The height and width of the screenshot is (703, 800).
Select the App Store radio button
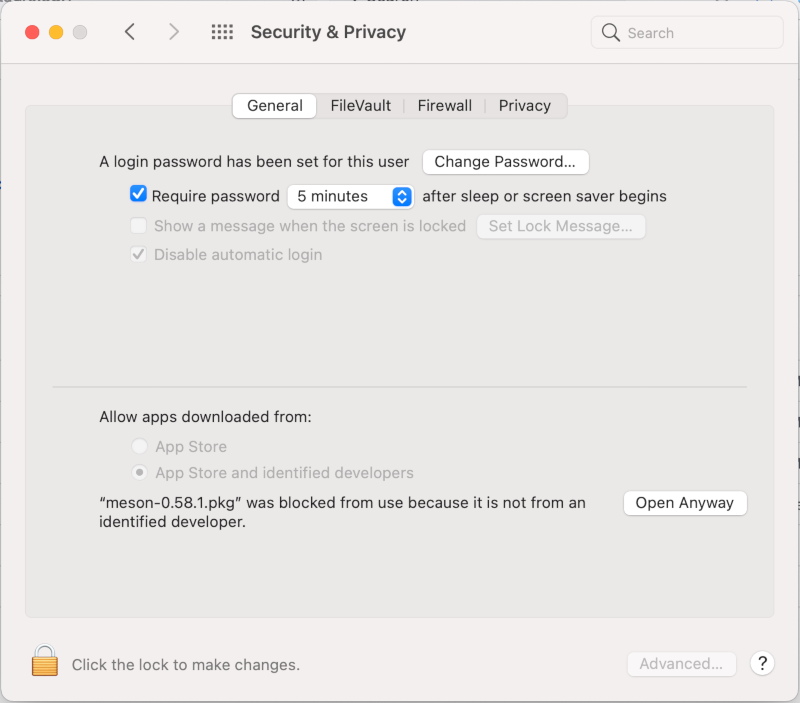pyautogui.click(x=139, y=446)
